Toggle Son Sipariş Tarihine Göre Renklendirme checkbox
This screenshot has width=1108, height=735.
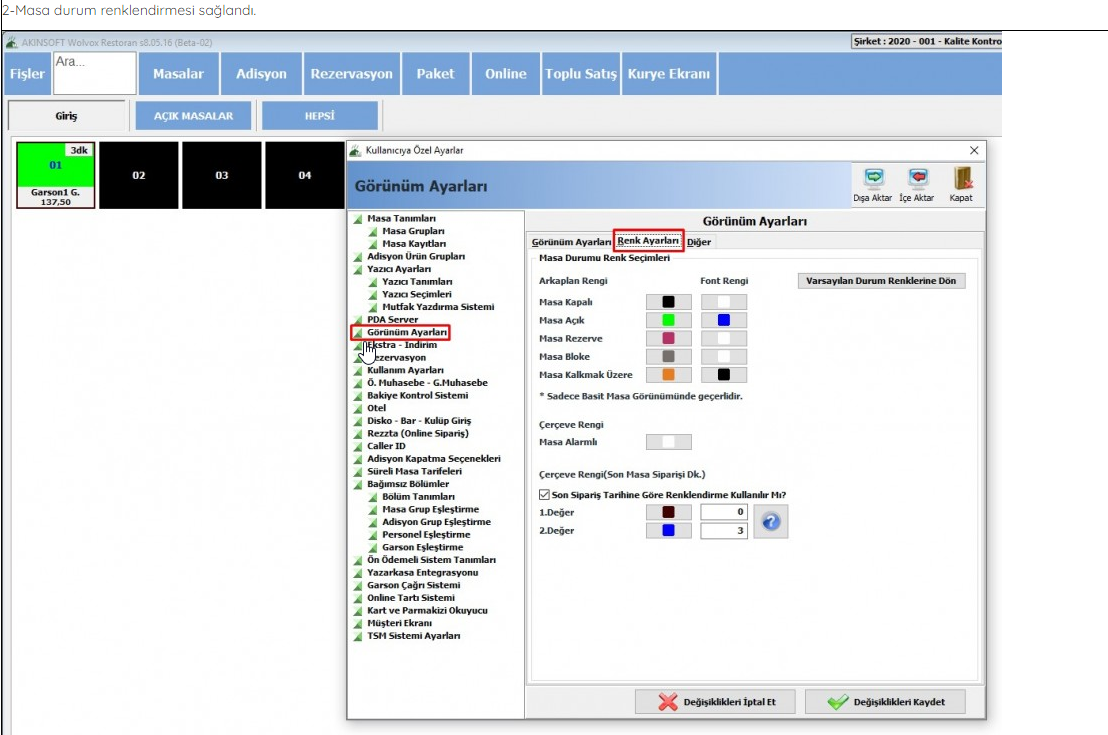(x=544, y=495)
